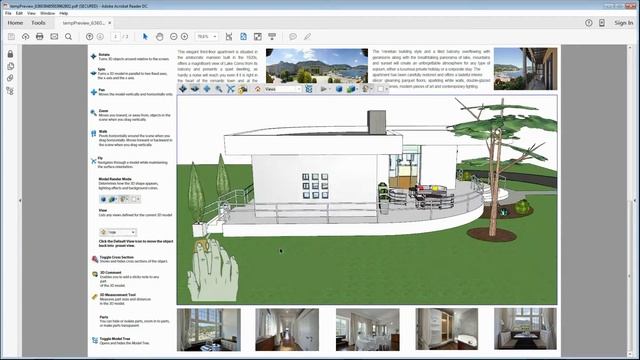Add a sticky note comment

(293, 37)
